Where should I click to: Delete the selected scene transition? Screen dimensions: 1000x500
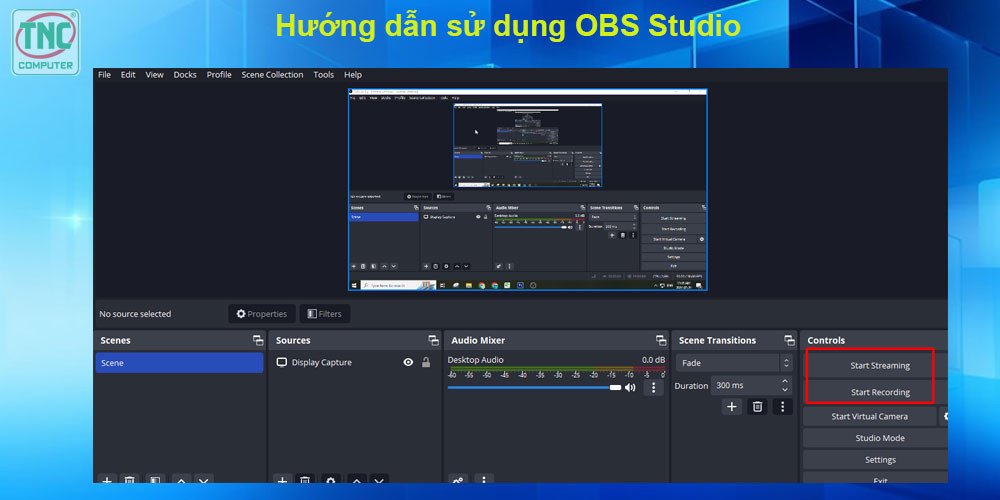click(757, 407)
